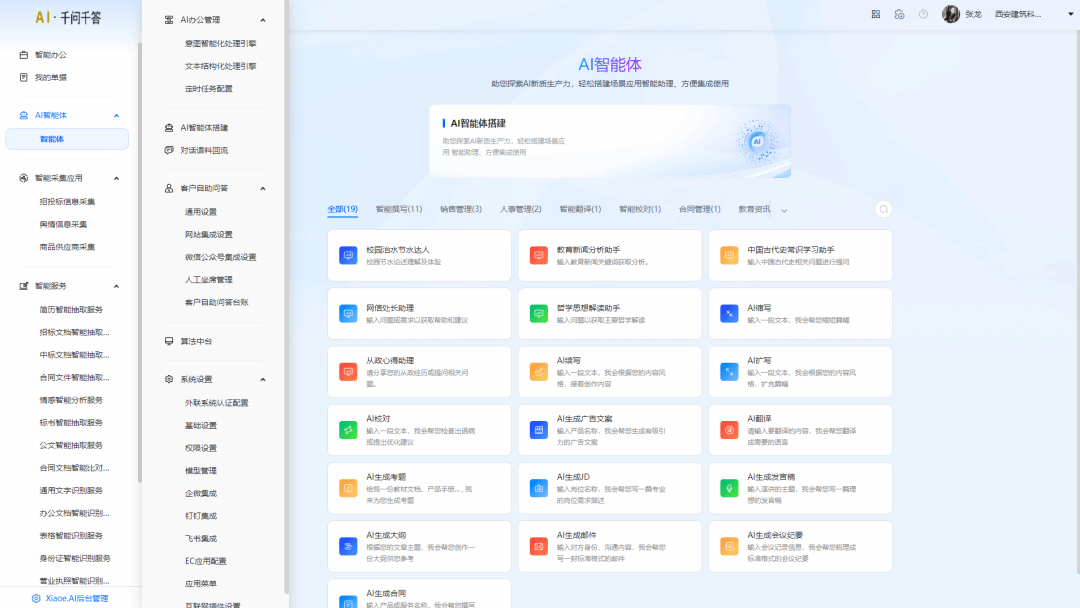This screenshot has height=608, width=1080.
Task: Open AI智能体搭建 in the flyout menu
Action: pyautogui.click(x=204, y=128)
